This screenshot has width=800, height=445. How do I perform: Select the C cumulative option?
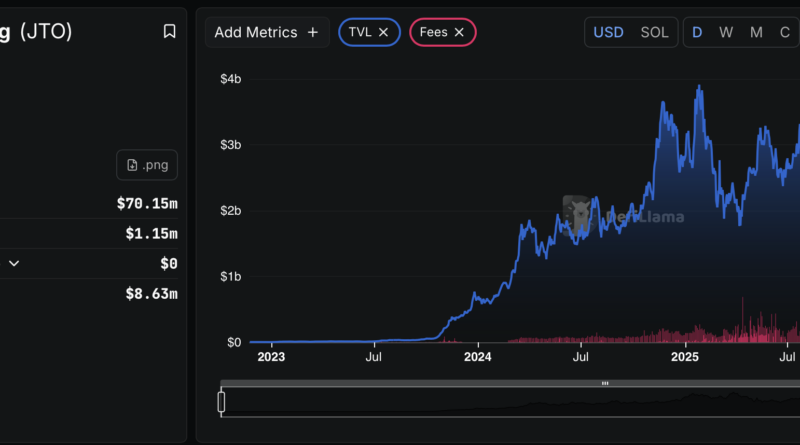pos(784,32)
